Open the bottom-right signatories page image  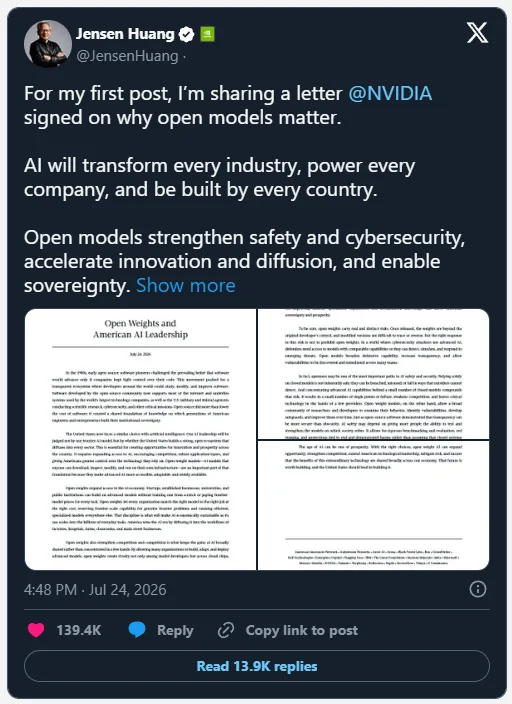pyautogui.click(x=373, y=506)
